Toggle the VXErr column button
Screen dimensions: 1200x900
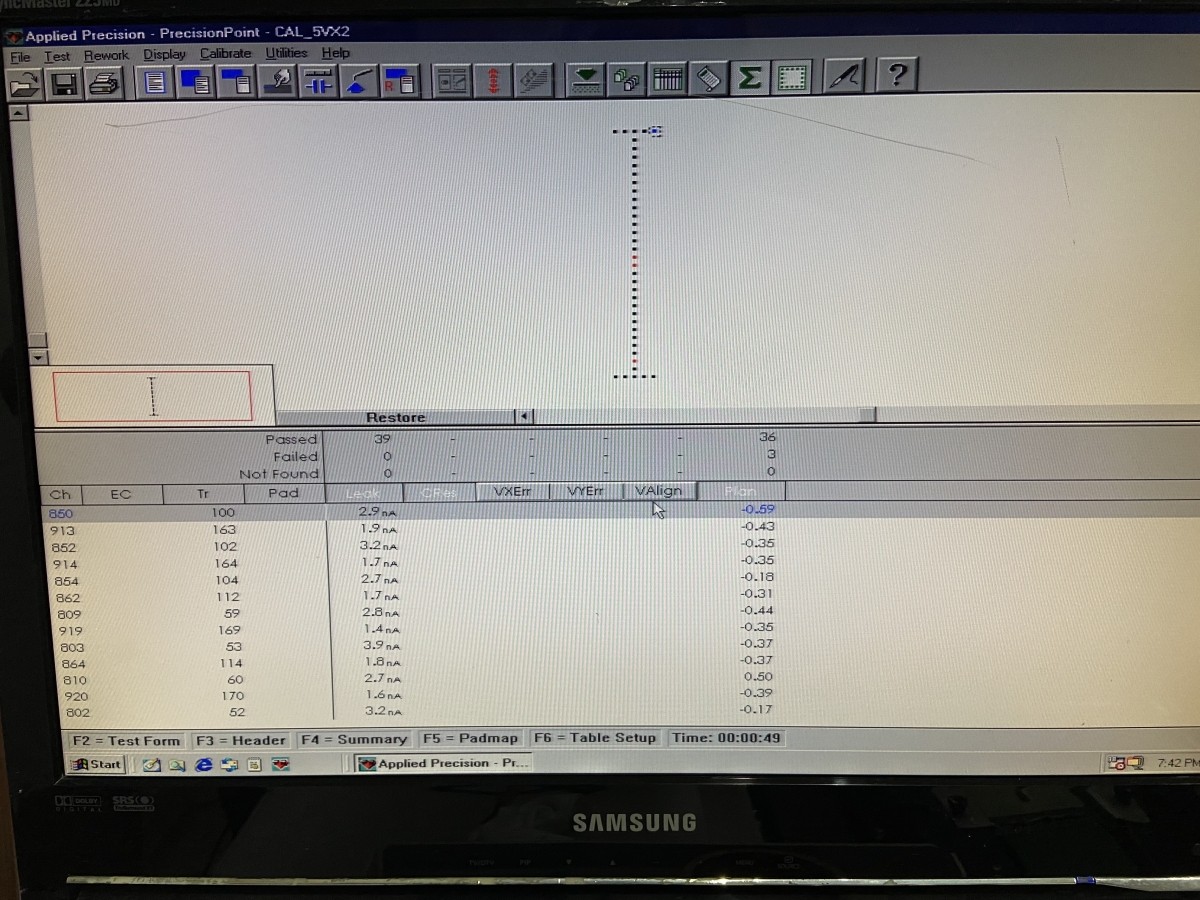pos(512,491)
